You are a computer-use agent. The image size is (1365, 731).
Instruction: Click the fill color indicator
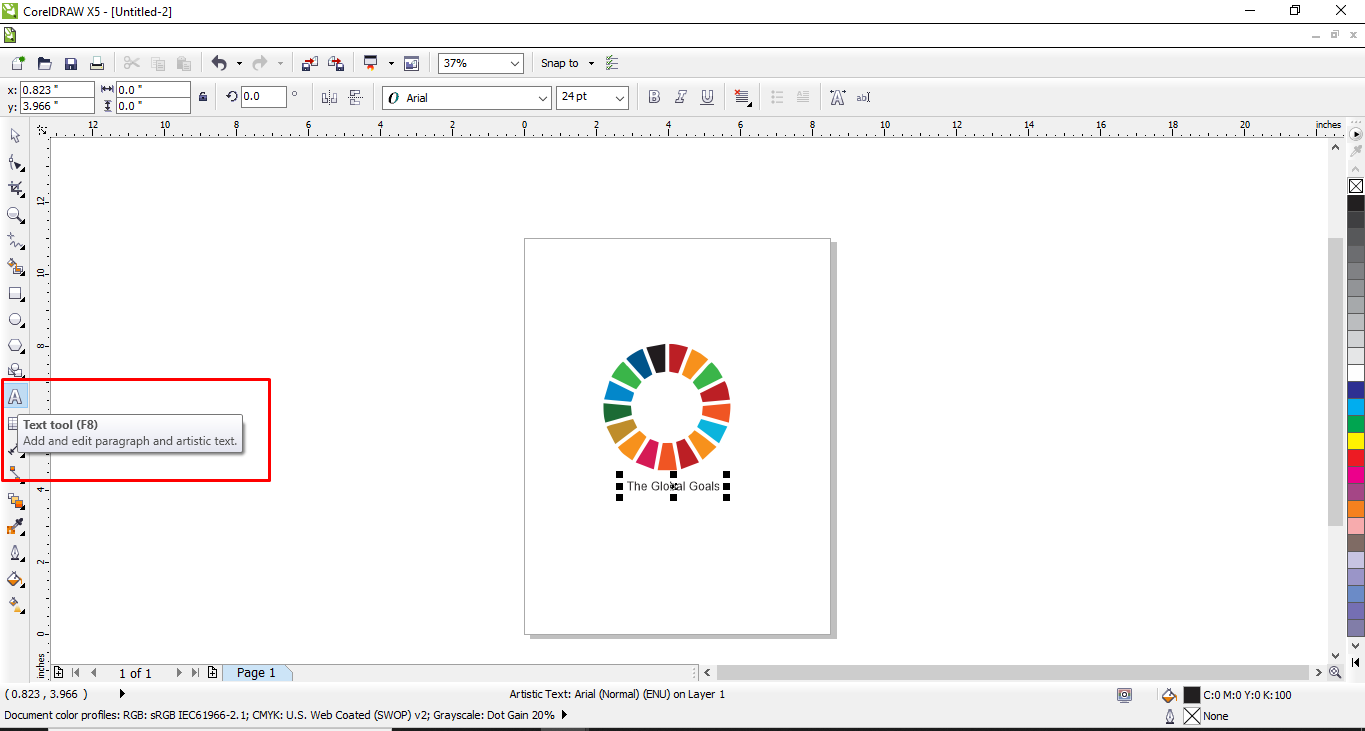[1191, 695]
